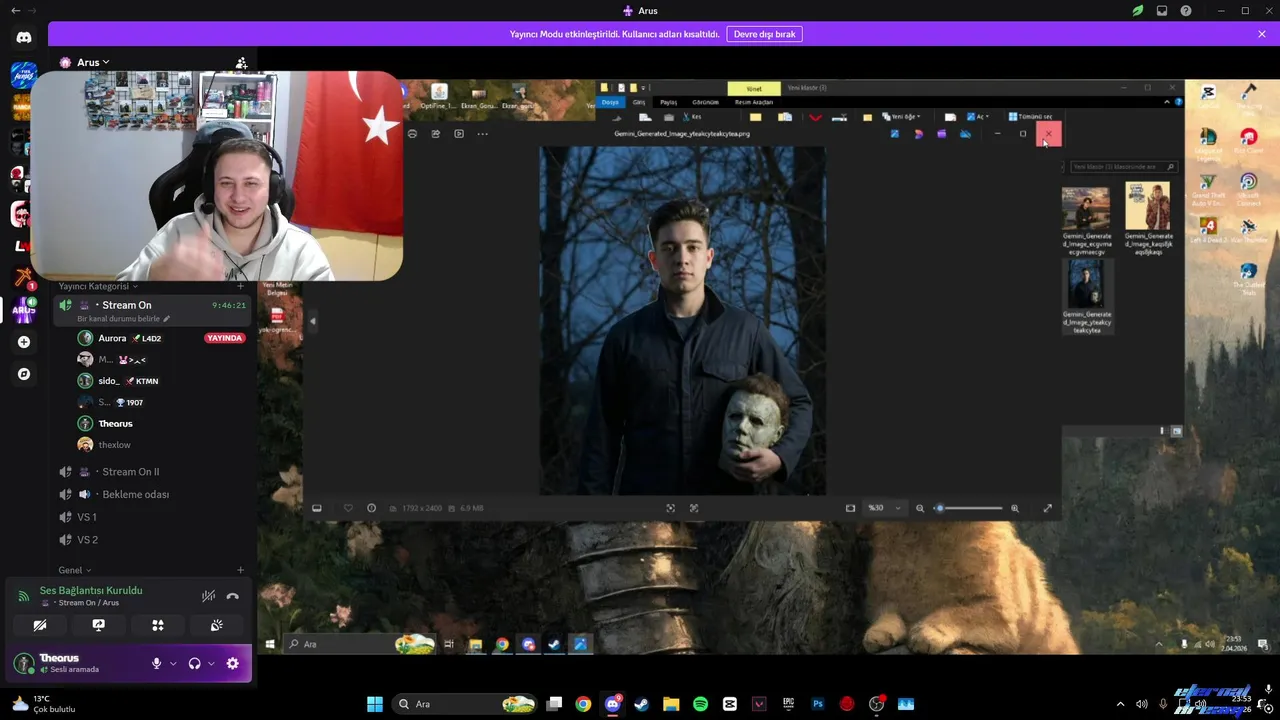Screen dimensions: 1280x720
Task: Open the Activities launcher button
Action: pyautogui.click(x=157, y=625)
